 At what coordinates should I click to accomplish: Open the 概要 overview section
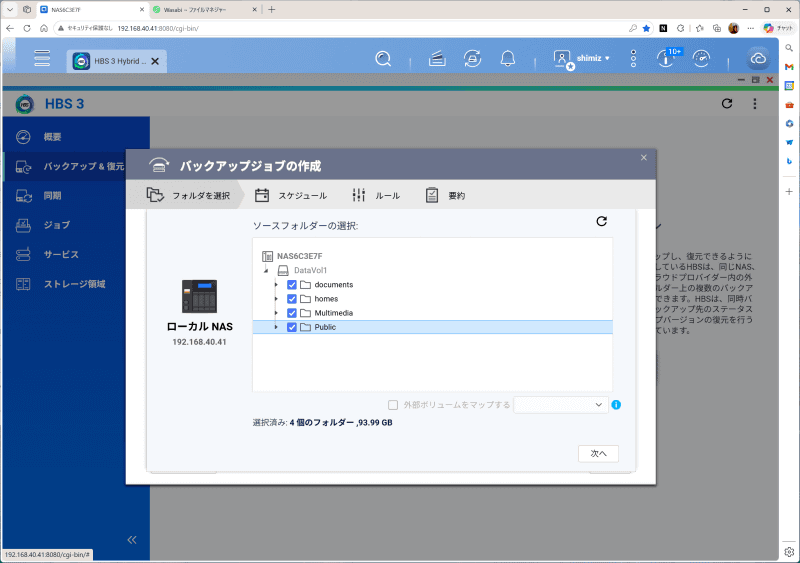(77, 137)
